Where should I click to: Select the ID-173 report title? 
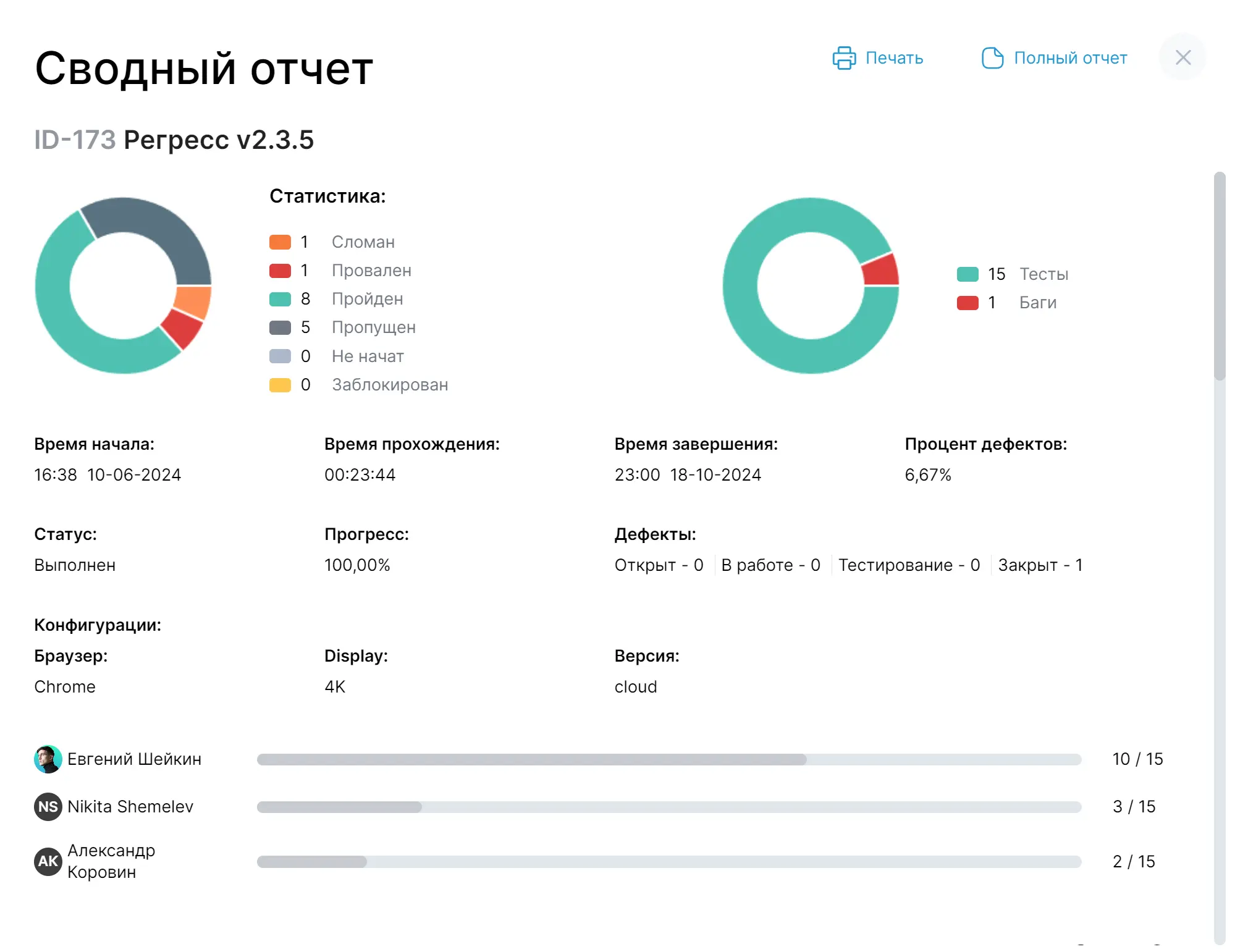tap(75, 140)
